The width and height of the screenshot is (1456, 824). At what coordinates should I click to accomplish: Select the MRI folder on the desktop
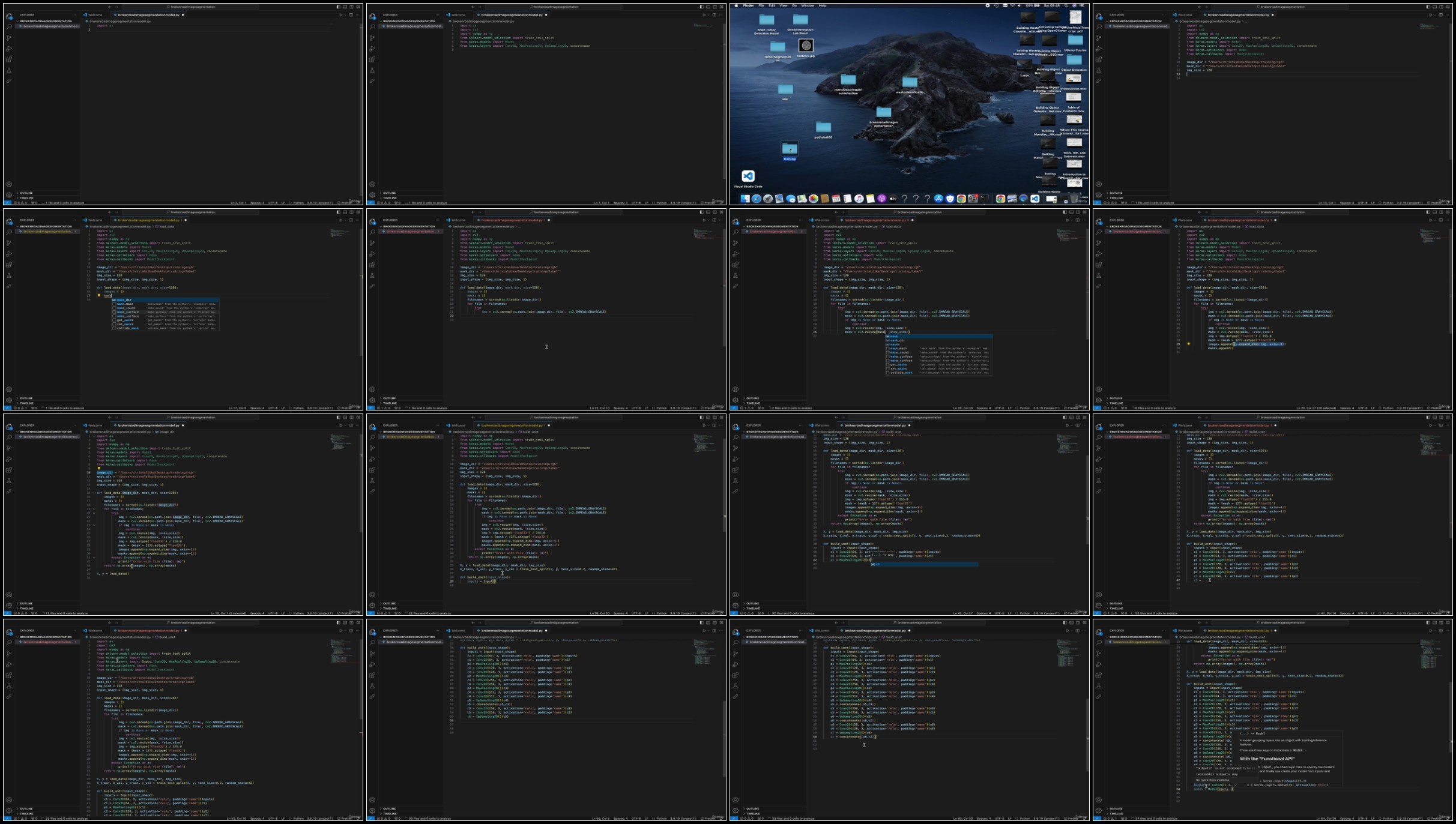785,89
